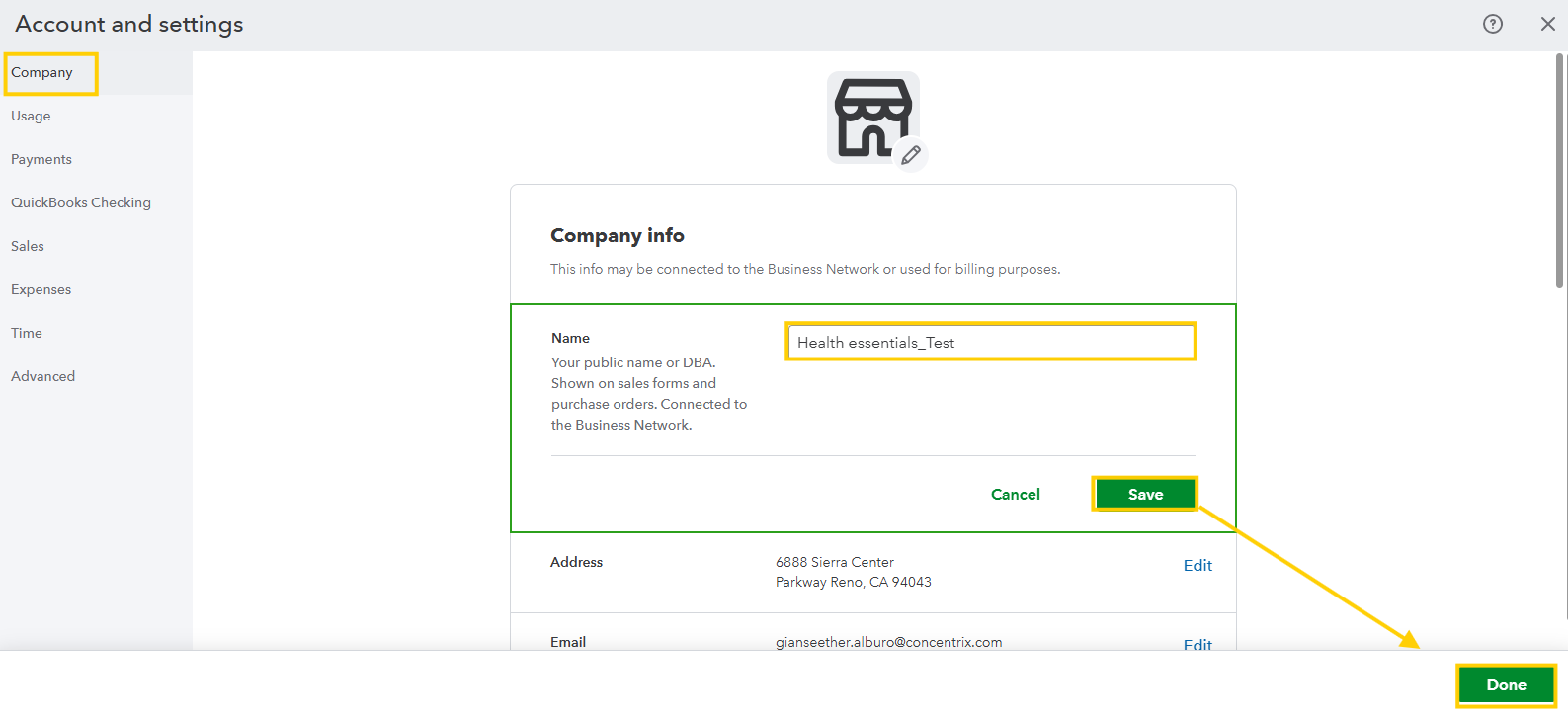Edit the company Address
This screenshot has height=717, width=1568.
(1197, 566)
